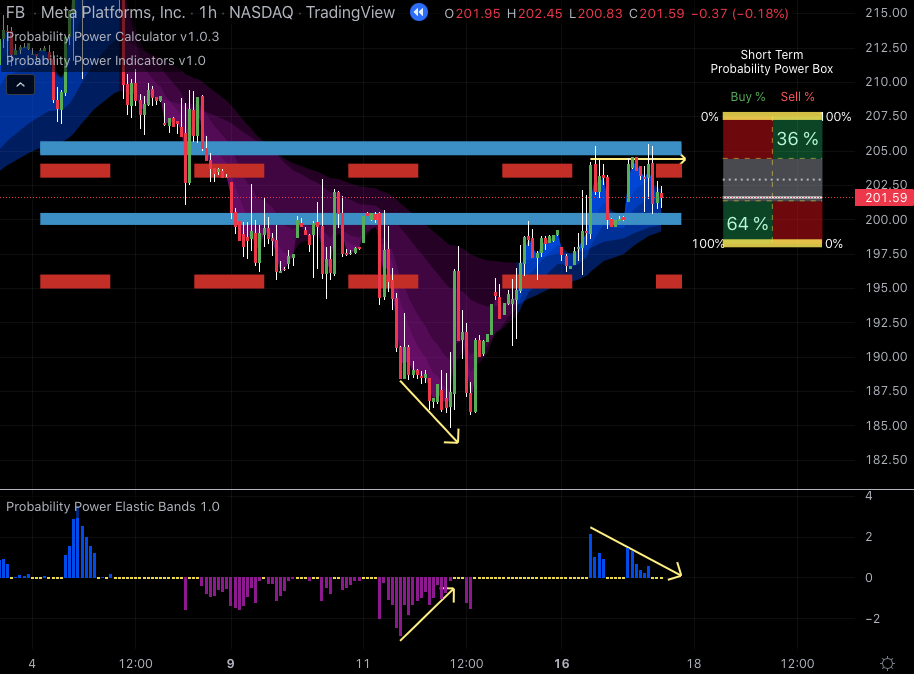Select Probability Power Calculator v1.0.3 indicator label

click(112, 36)
